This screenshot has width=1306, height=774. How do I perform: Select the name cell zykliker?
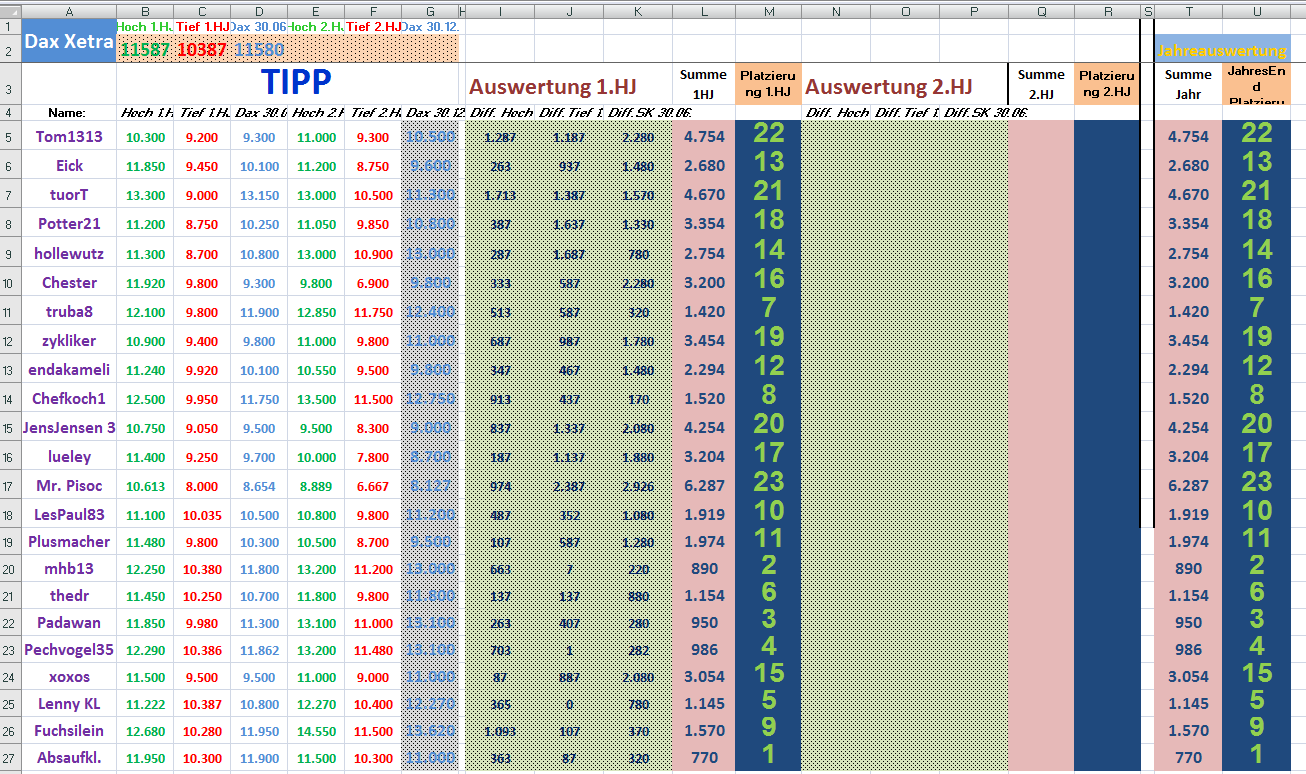point(69,340)
